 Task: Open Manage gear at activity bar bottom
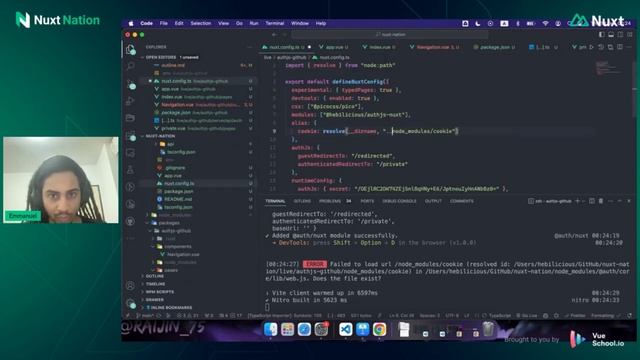[130, 303]
